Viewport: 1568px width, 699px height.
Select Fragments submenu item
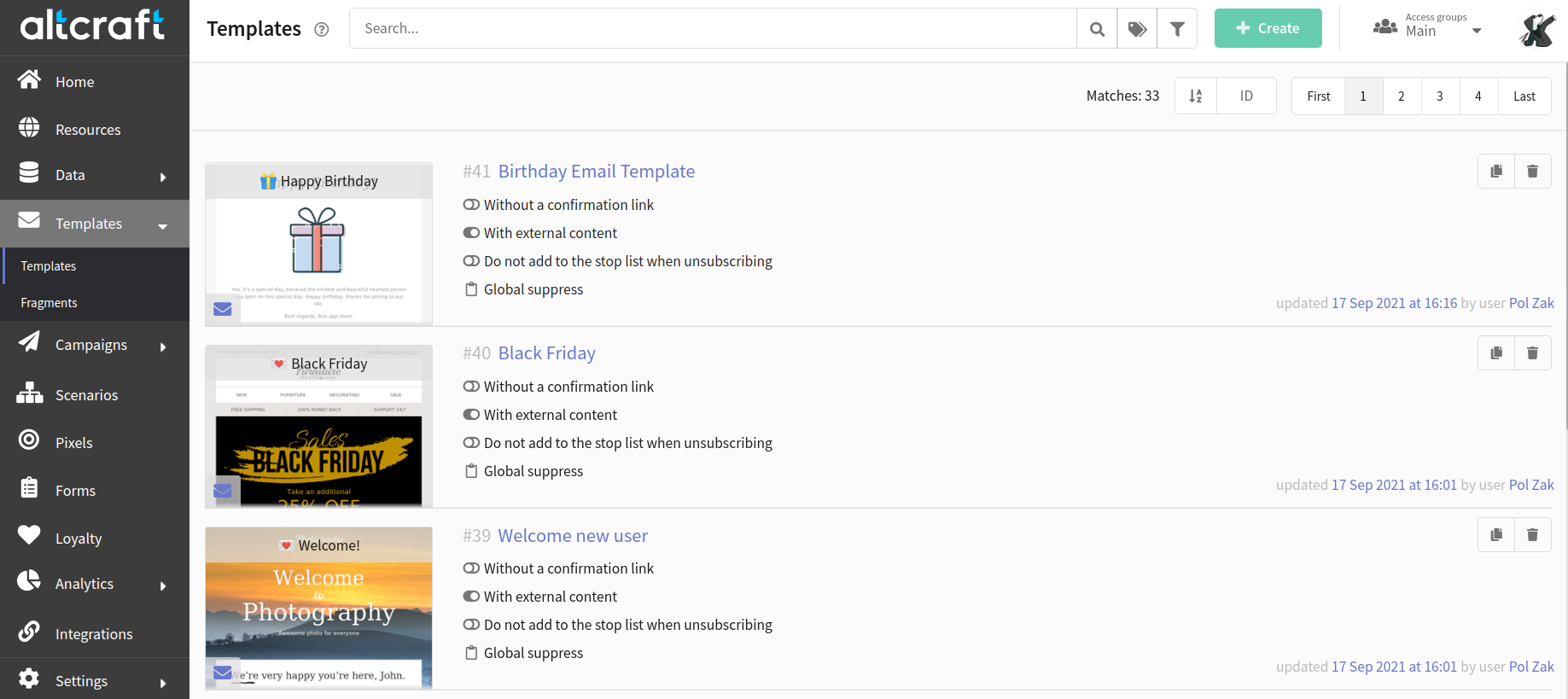pyautogui.click(x=95, y=303)
